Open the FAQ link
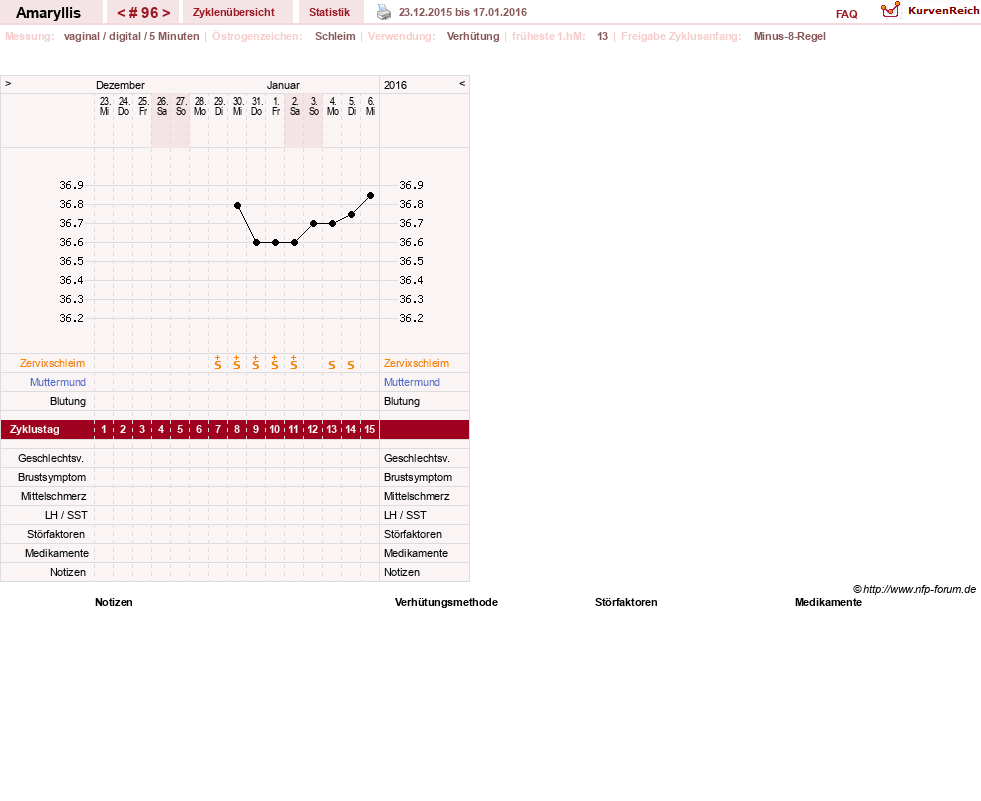This screenshot has width=981, height=801. tap(846, 14)
